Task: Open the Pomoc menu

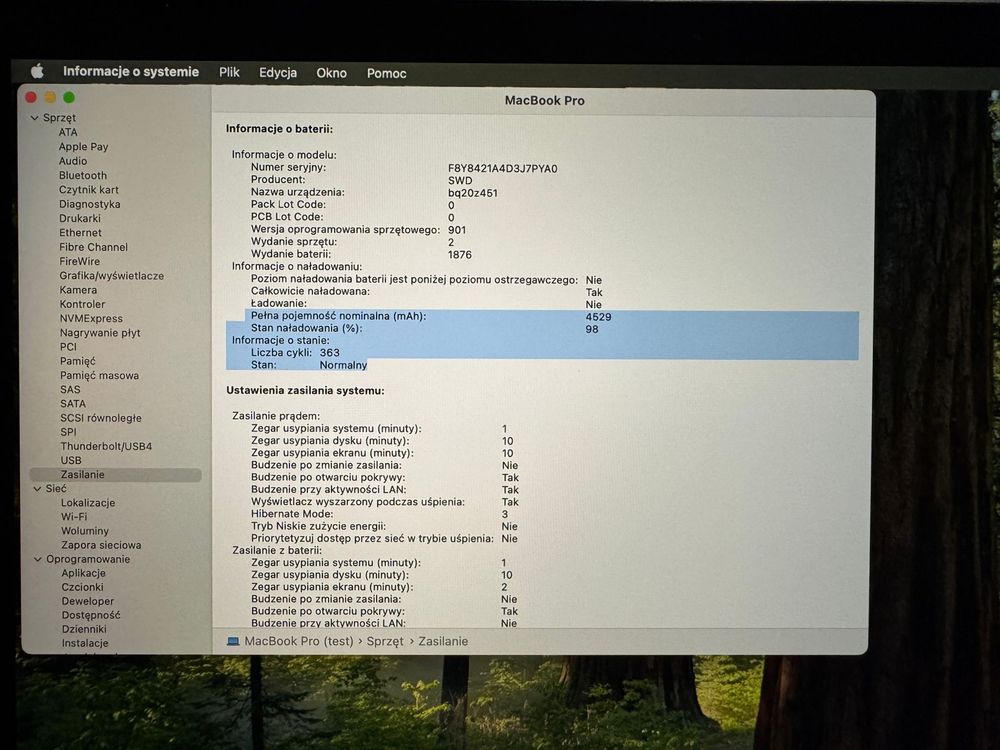Action: click(386, 73)
